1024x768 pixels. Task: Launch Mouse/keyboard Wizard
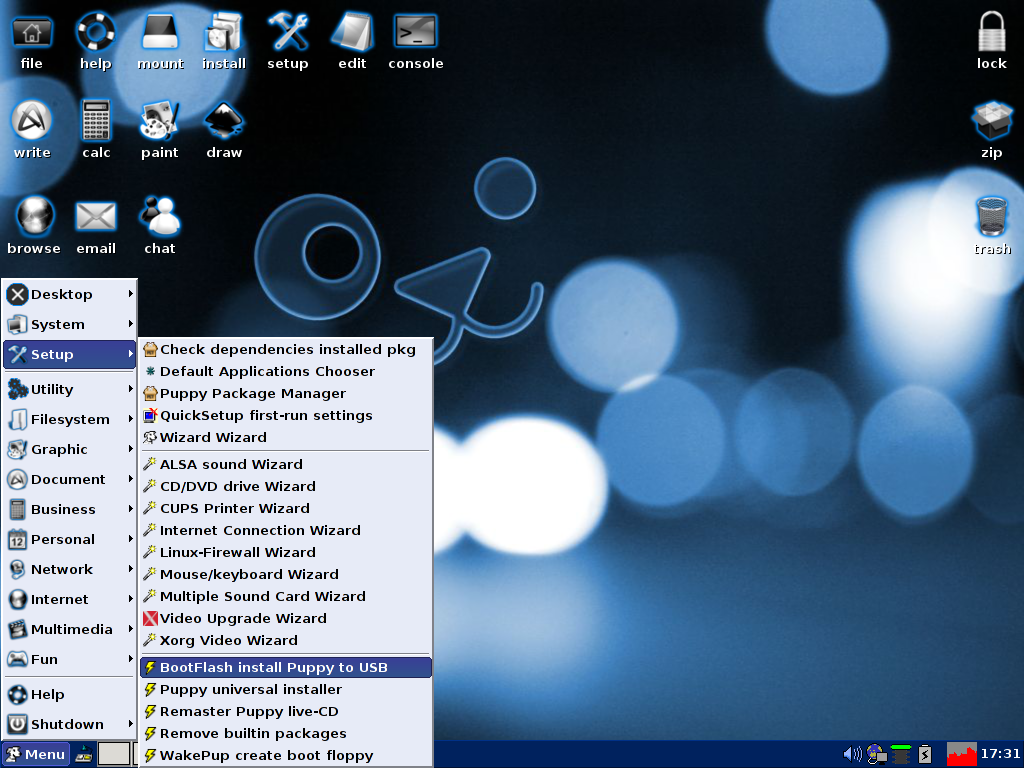coord(285,575)
